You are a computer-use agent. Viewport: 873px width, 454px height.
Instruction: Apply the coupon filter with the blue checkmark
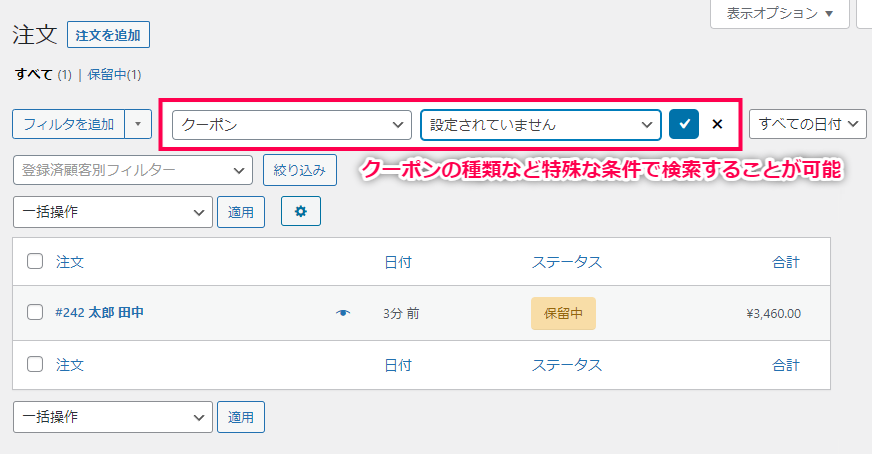tap(684, 124)
